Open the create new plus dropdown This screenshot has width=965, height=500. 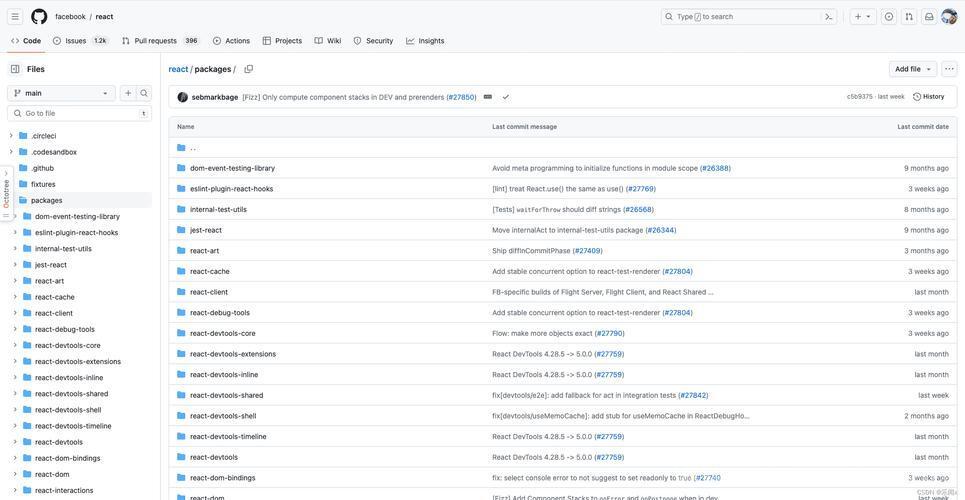(862, 17)
